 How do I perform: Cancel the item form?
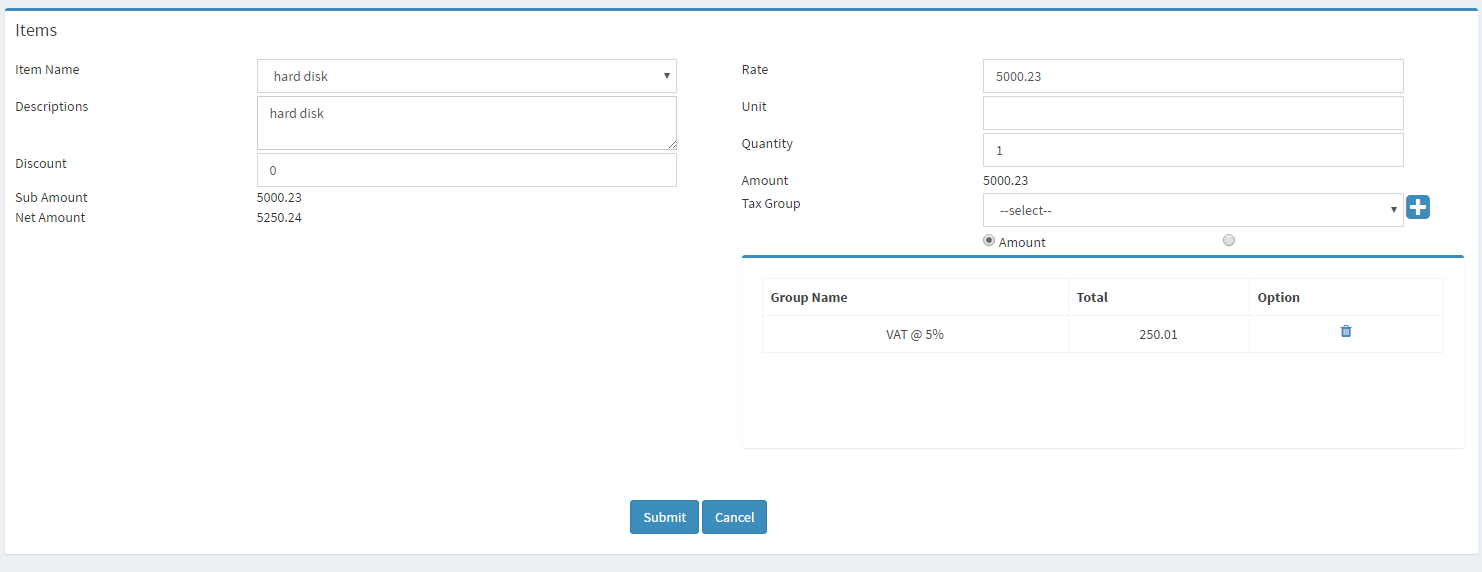pos(734,517)
